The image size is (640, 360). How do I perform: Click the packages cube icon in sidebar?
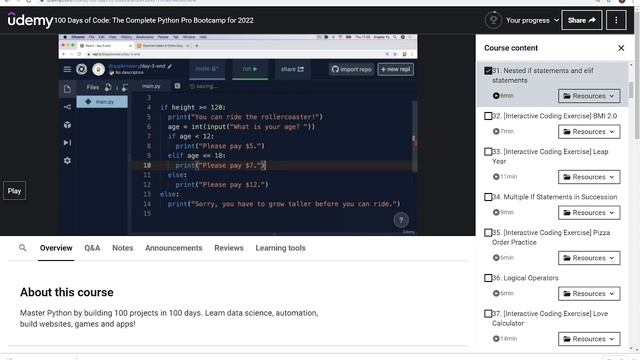tap(67, 124)
